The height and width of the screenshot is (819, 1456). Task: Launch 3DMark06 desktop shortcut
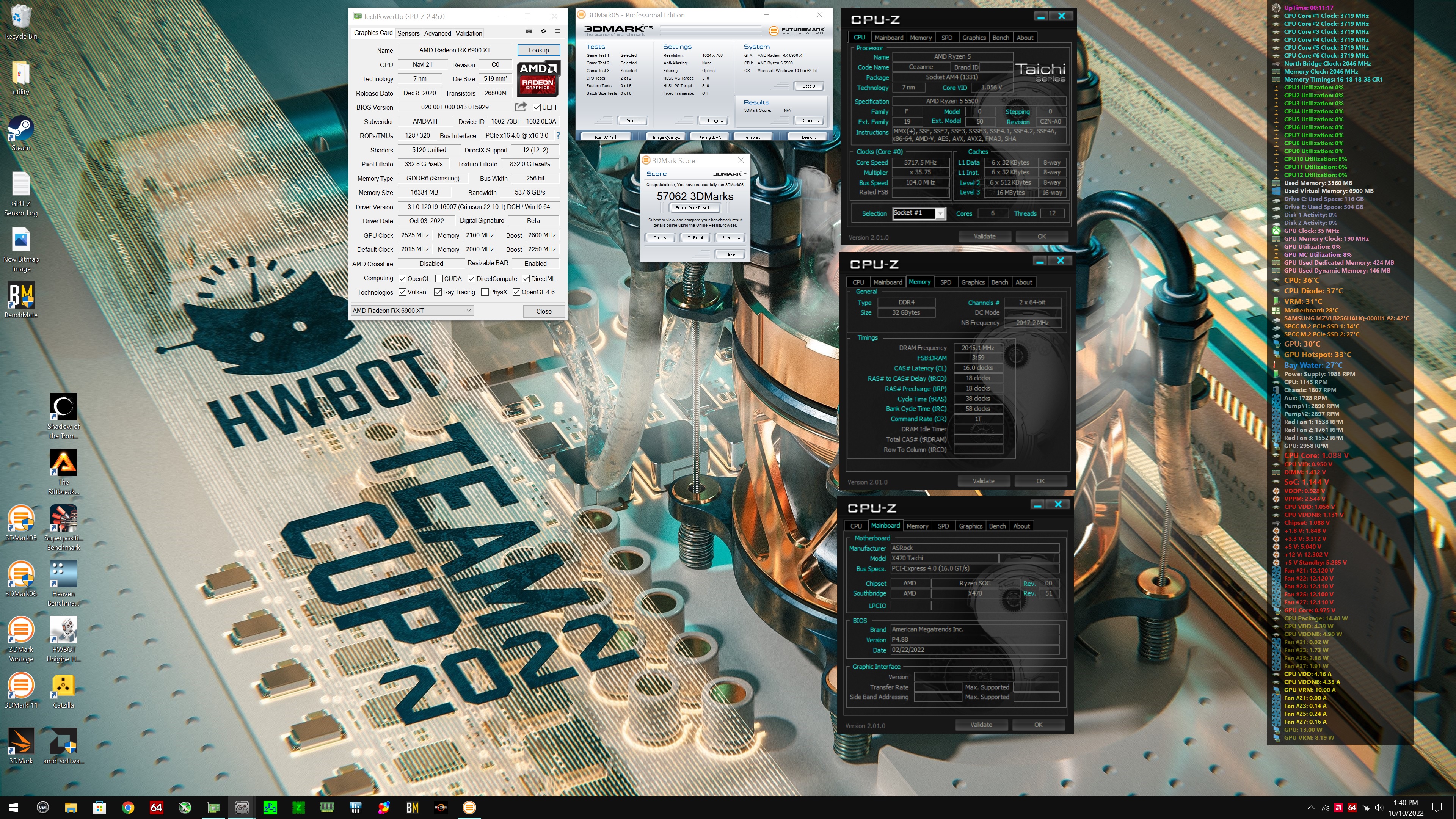coord(21,579)
